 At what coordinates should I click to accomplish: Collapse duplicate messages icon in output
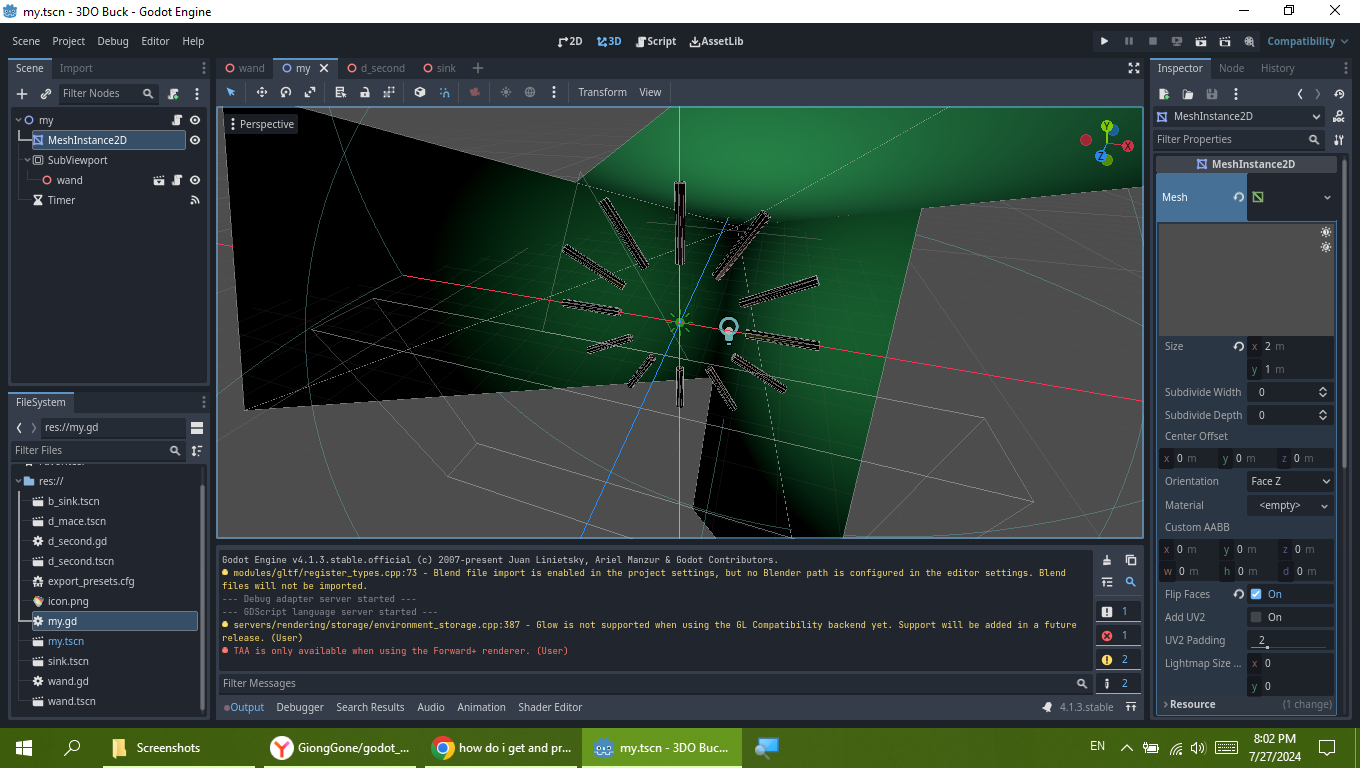[x=1107, y=582]
